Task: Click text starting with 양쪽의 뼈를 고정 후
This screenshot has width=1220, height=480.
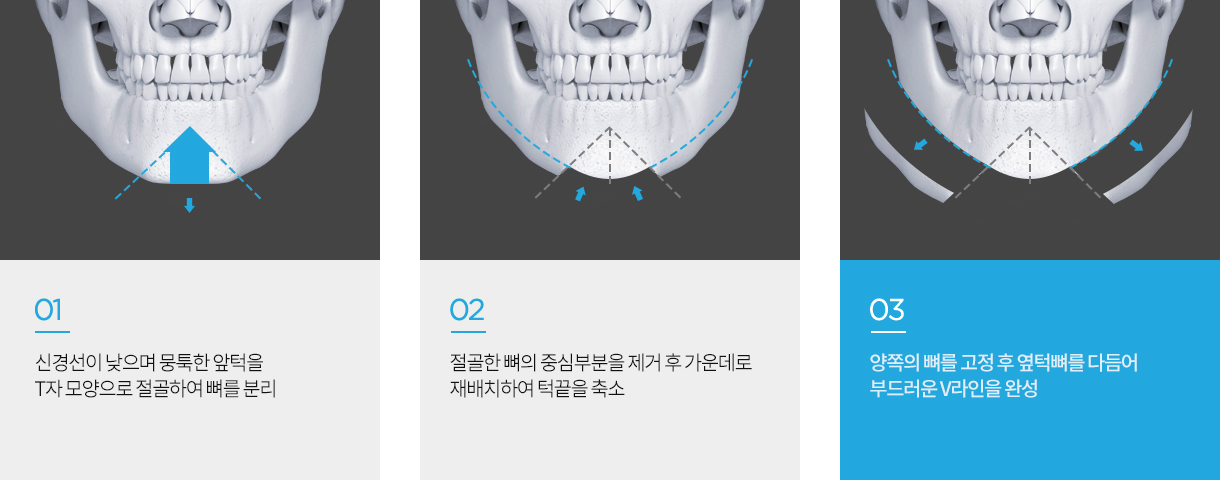Action: pyautogui.click(x=1004, y=375)
